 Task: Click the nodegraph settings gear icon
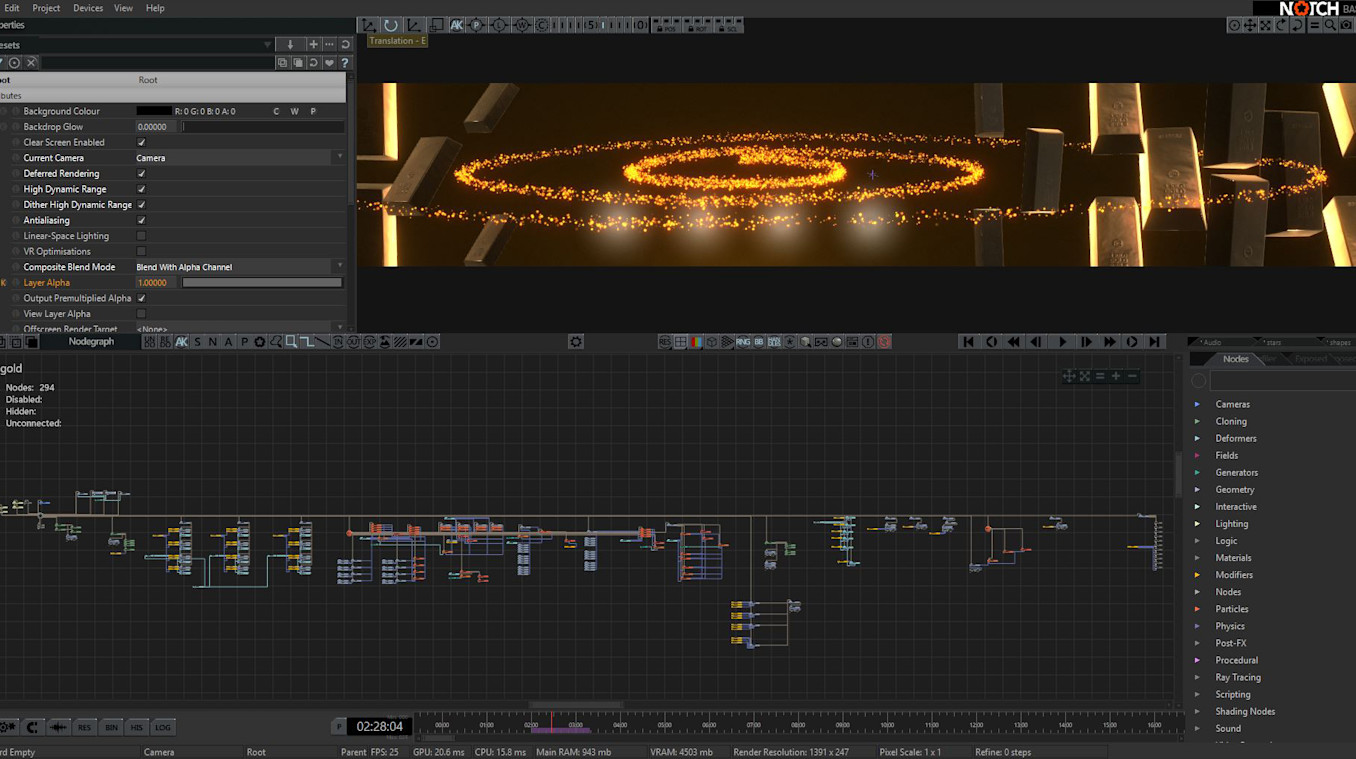[576, 342]
